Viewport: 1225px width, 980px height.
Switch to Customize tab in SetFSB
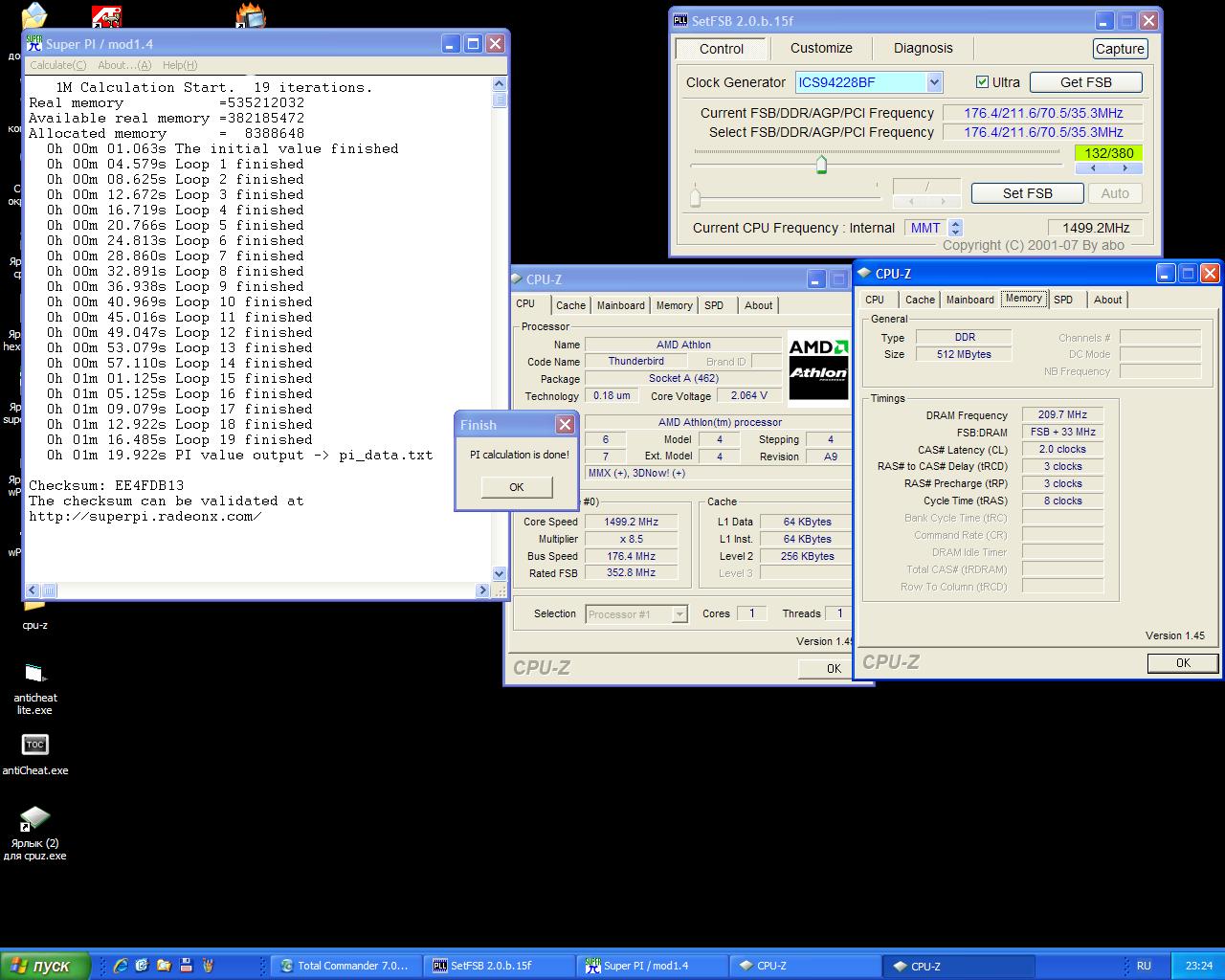coord(821,48)
